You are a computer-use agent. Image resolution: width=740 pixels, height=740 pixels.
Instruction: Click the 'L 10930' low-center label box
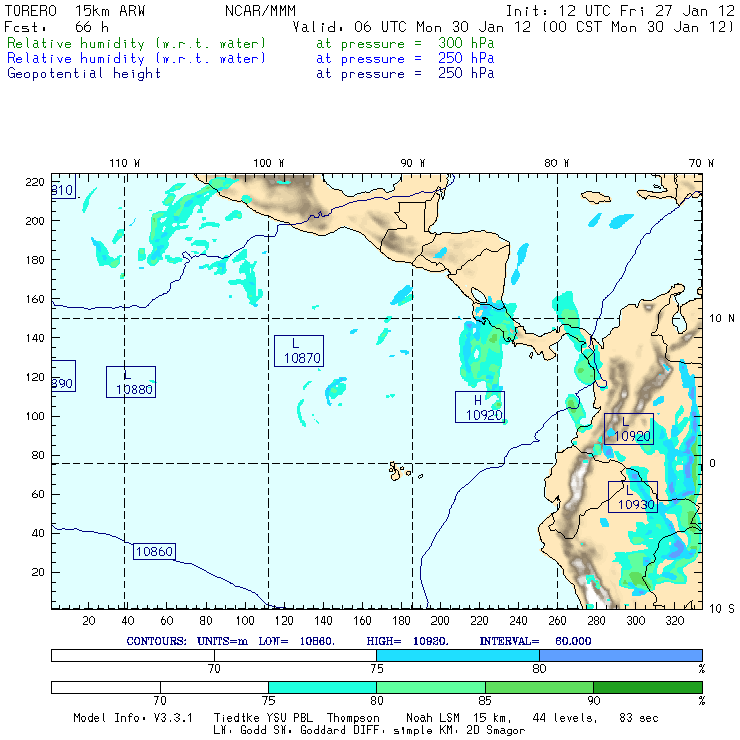(x=633, y=496)
